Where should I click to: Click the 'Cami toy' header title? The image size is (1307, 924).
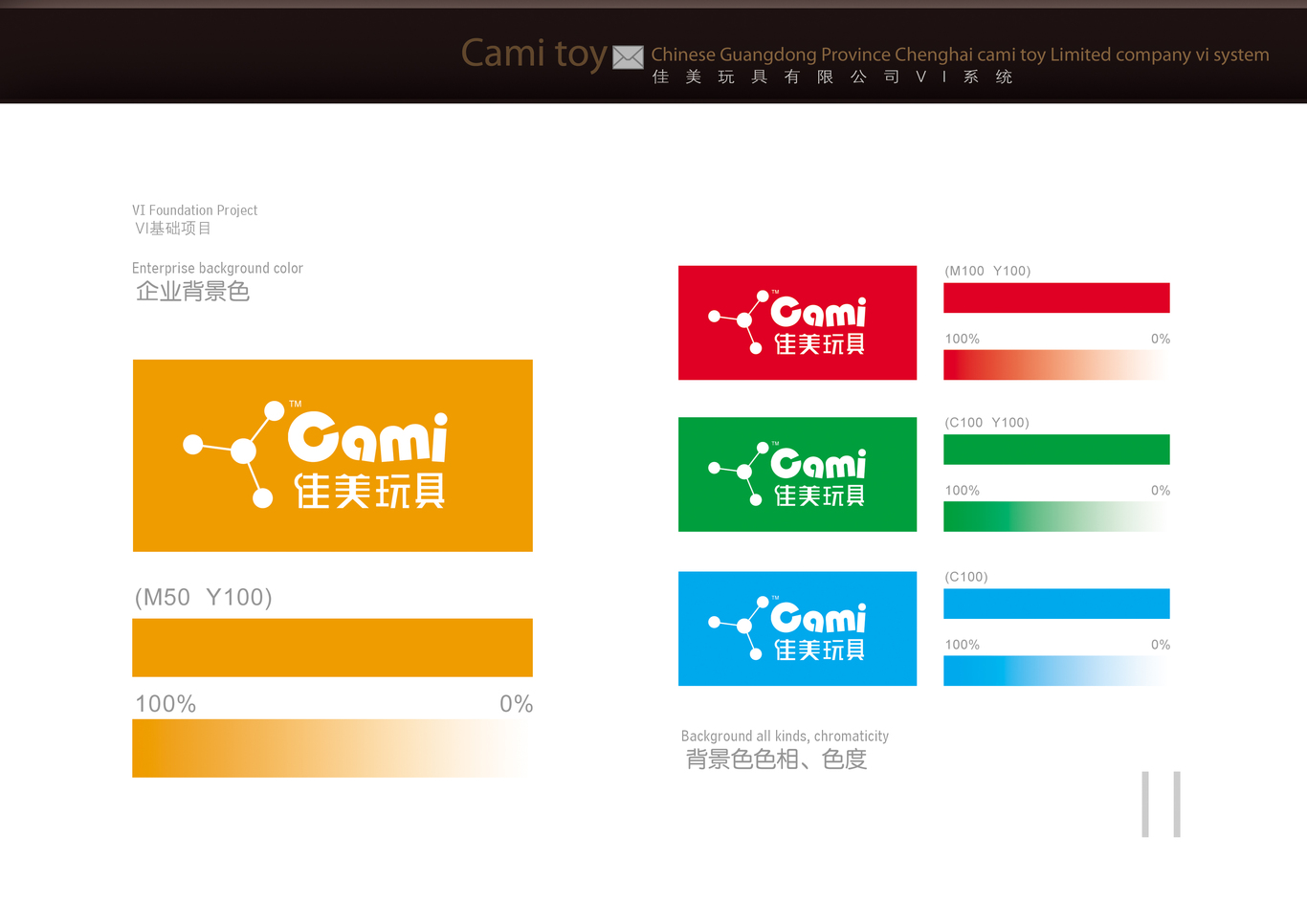click(x=534, y=54)
